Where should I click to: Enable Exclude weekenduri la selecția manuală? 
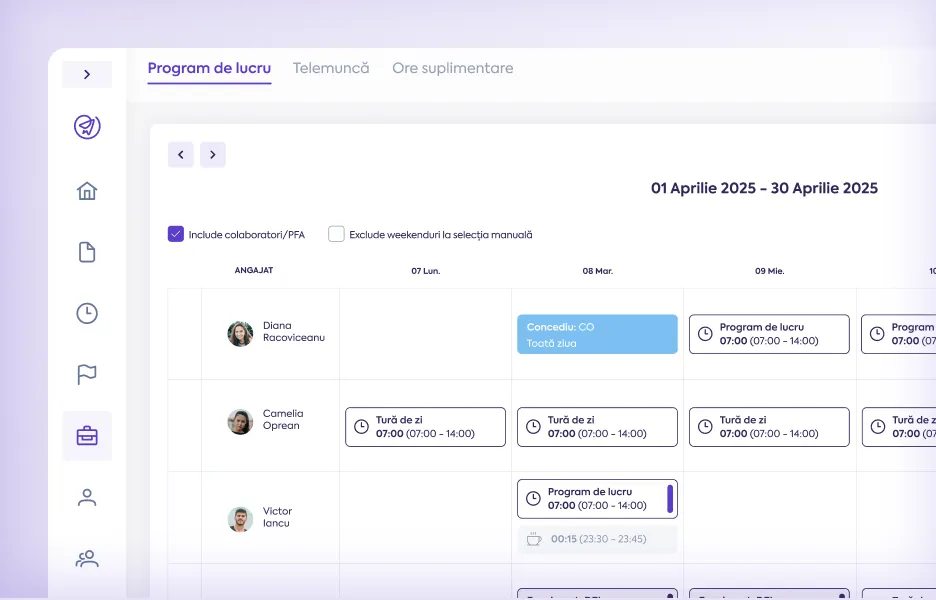click(336, 234)
